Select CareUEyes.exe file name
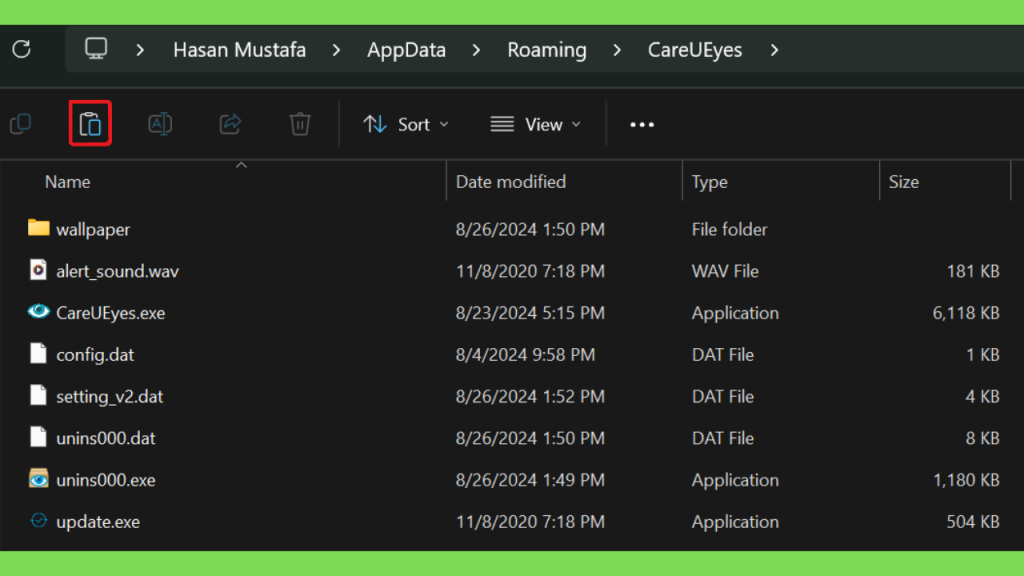This screenshot has height=576, width=1024. coord(110,313)
